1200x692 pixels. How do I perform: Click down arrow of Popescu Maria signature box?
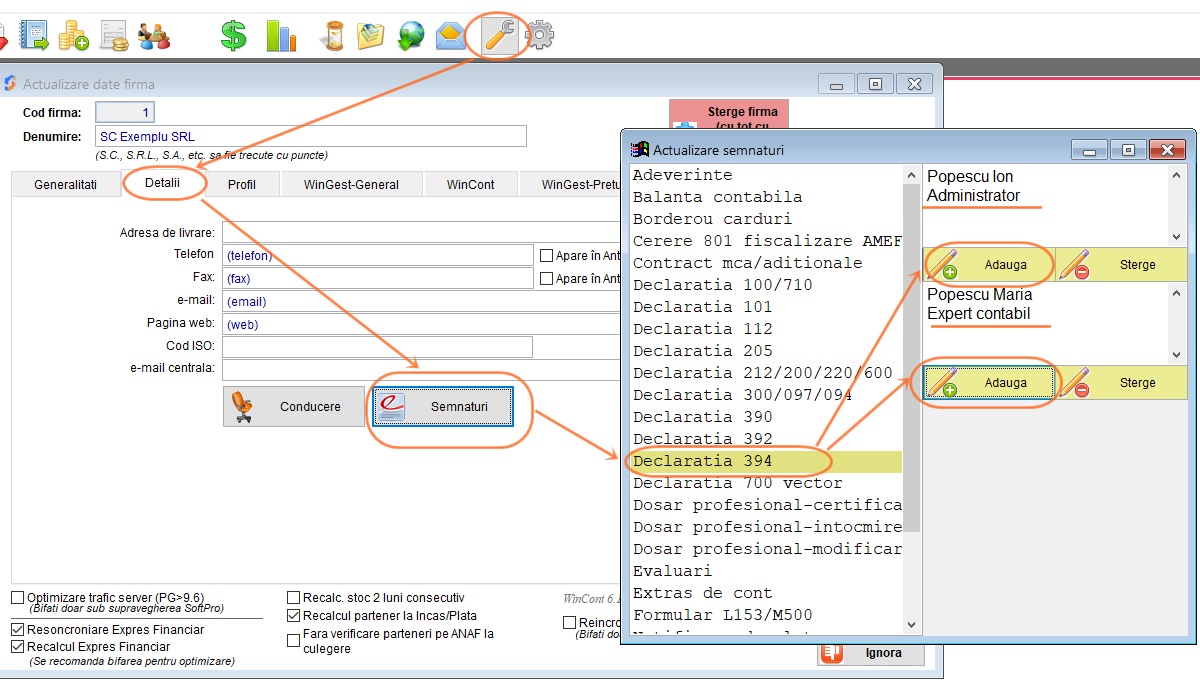(x=1176, y=355)
